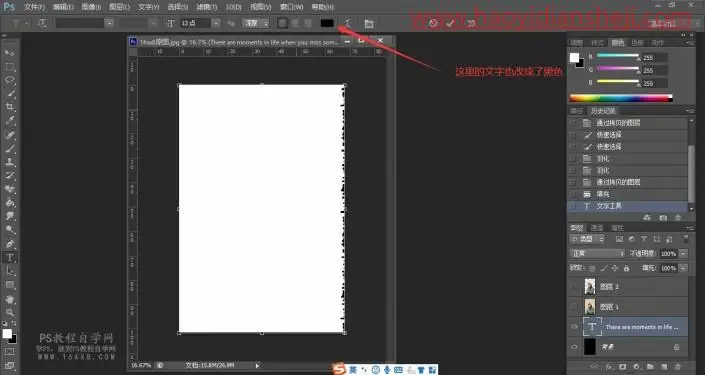Screen dimensions: 705x375
Task: Open the 窗口(W) menu
Action: pyautogui.click(x=291, y=7)
